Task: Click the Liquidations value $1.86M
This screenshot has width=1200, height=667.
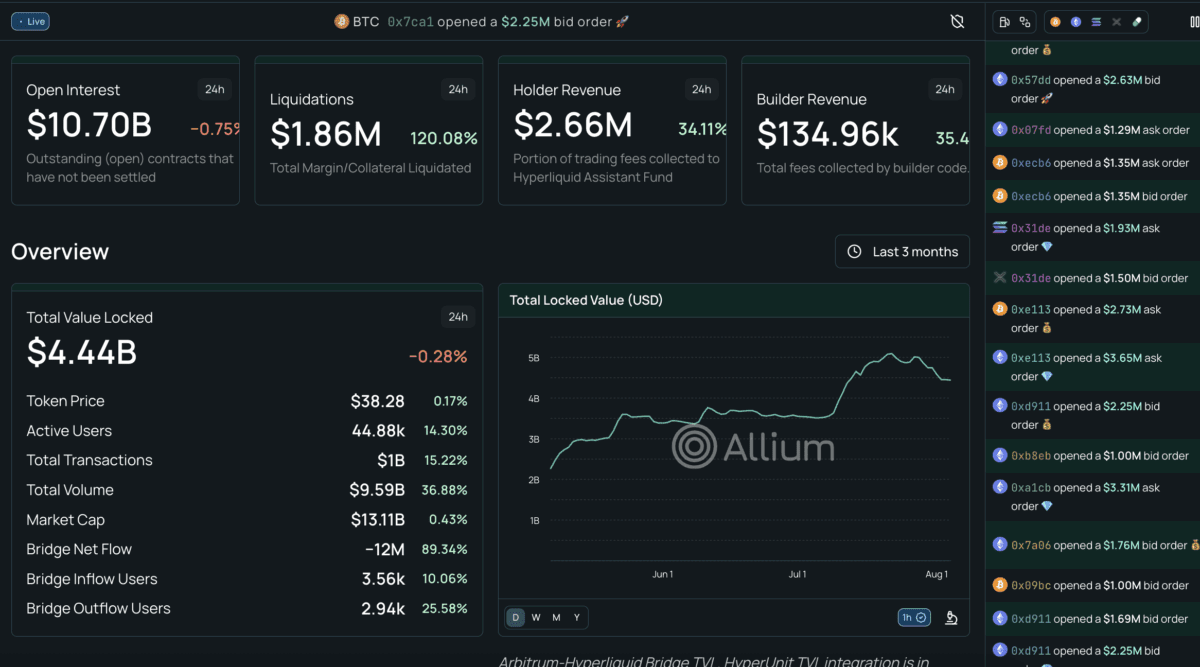Action: (326, 134)
